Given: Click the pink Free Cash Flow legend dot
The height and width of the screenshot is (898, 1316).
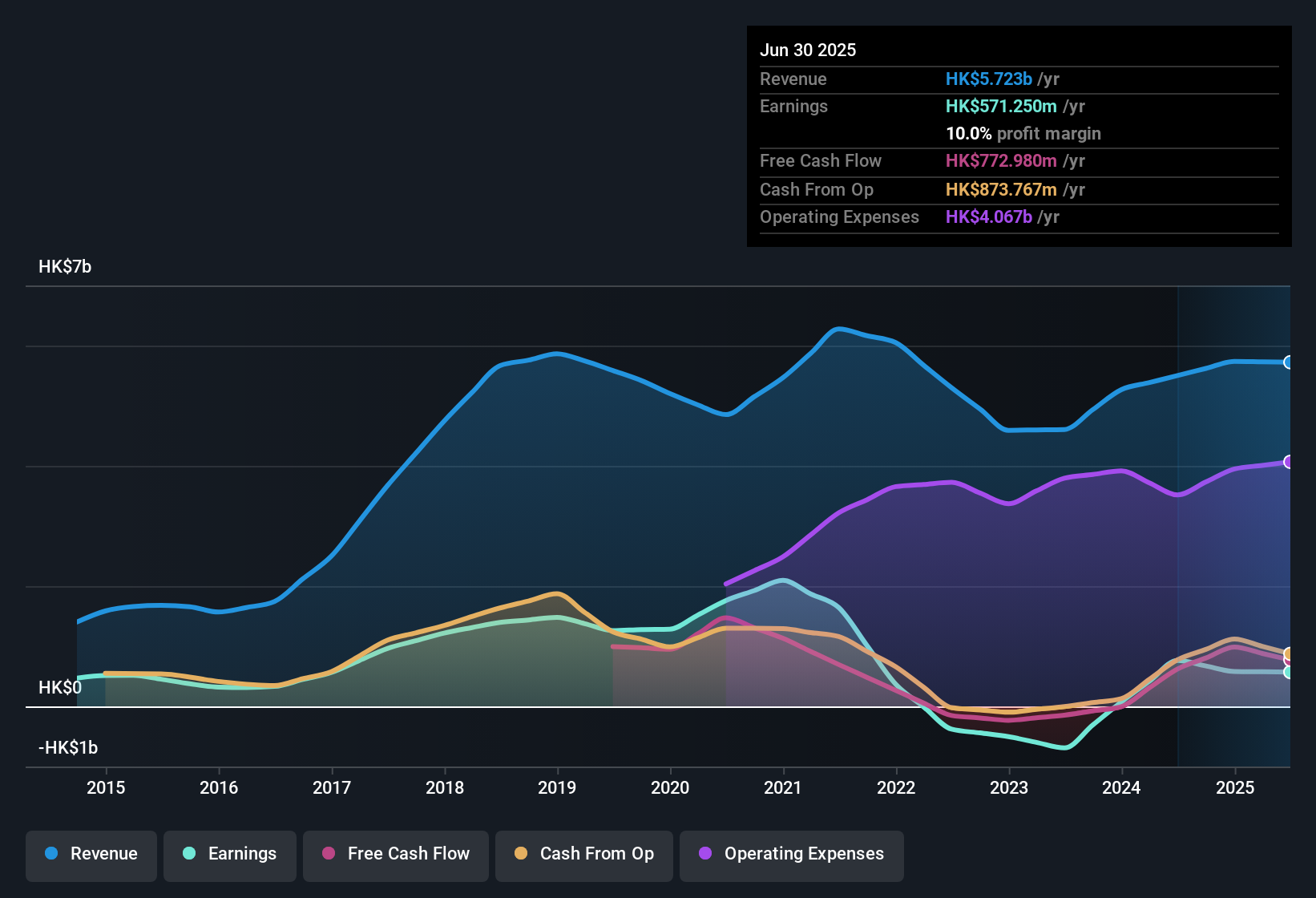Looking at the screenshot, I should pyautogui.click(x=329, y=854).
